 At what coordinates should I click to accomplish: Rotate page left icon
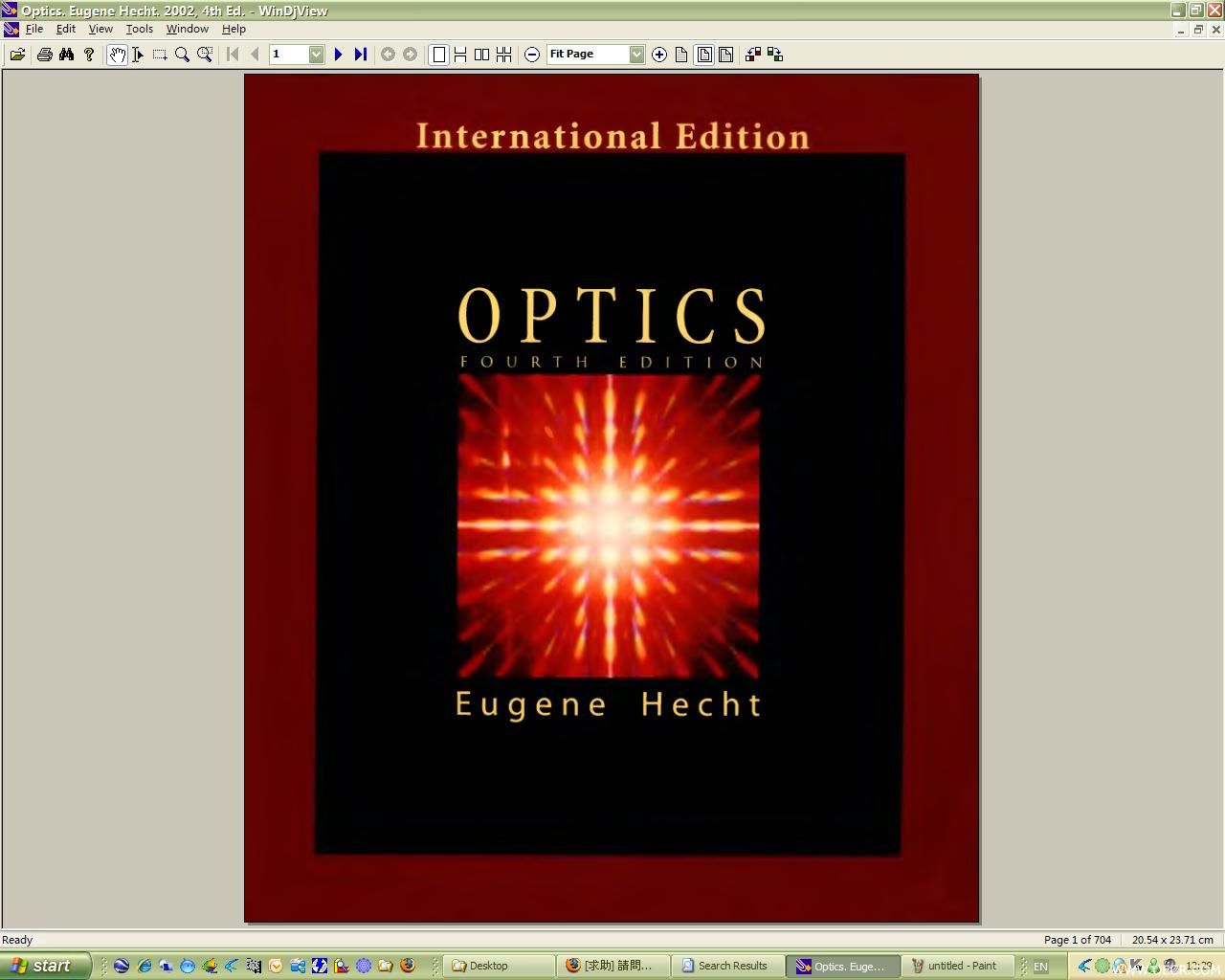tap(753, 55)
